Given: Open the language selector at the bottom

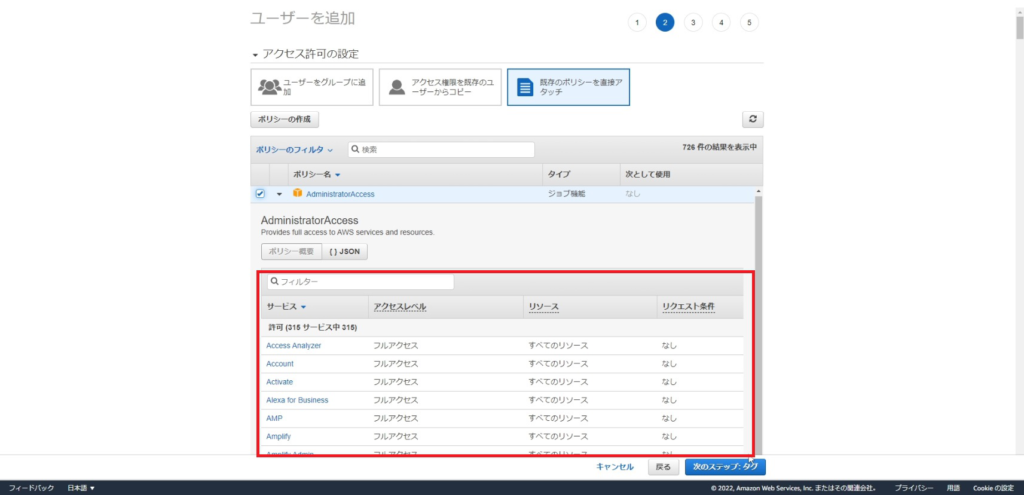Looking at the screenshot, I should [80, 488].
